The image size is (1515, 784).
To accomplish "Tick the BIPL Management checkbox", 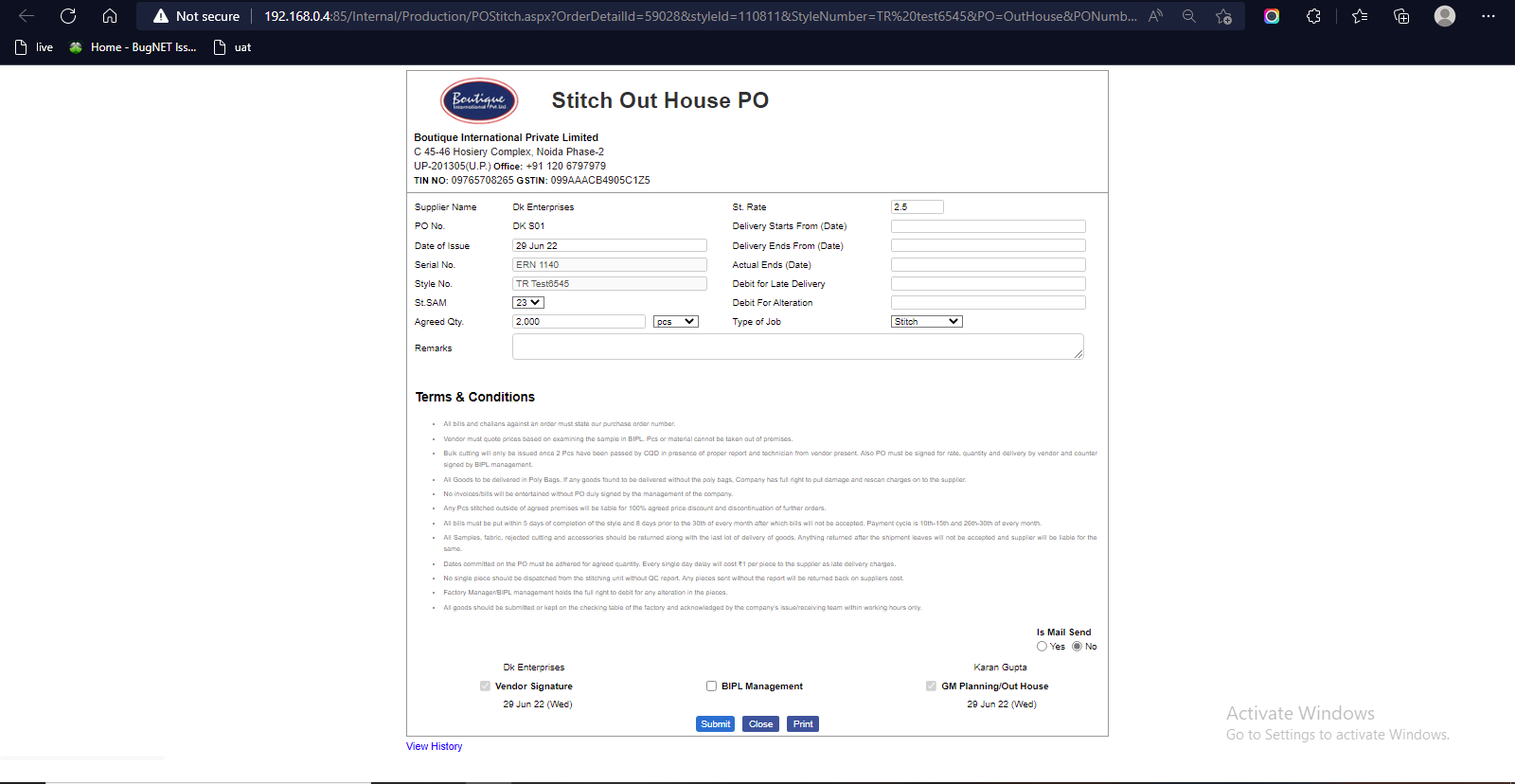I will click(711, 686).
